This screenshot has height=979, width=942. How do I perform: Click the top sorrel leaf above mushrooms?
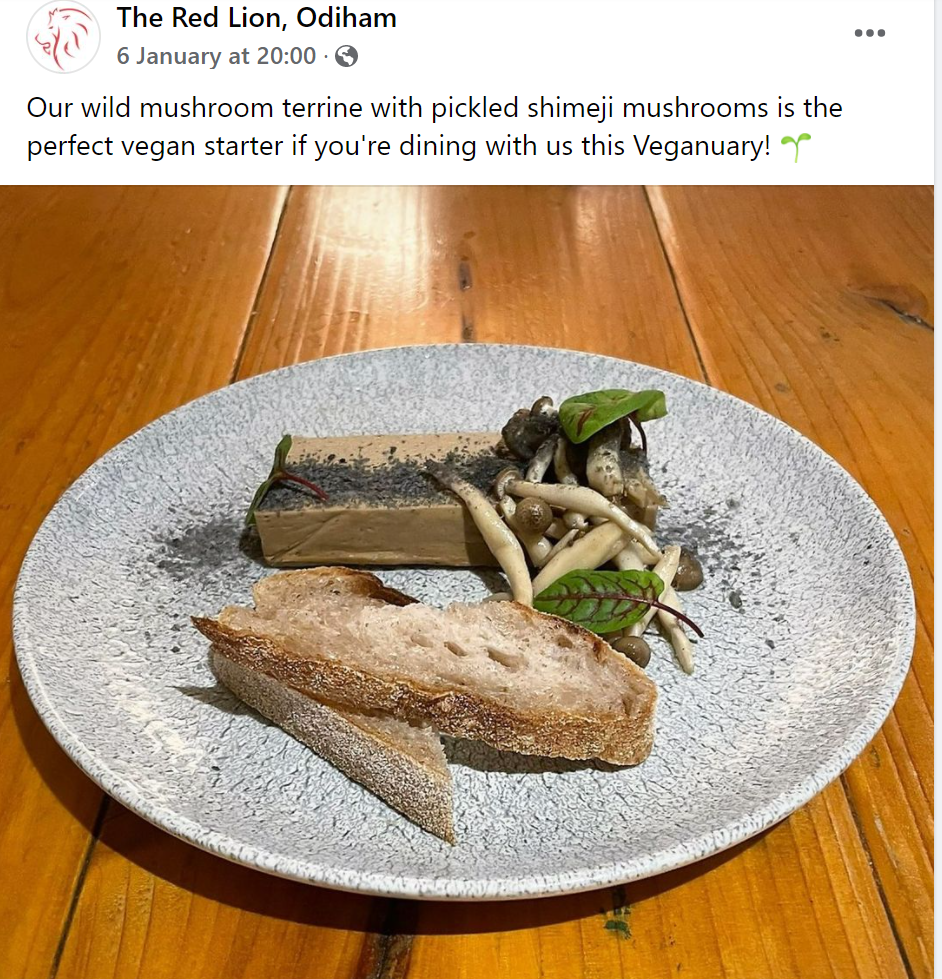pos(611,412)
